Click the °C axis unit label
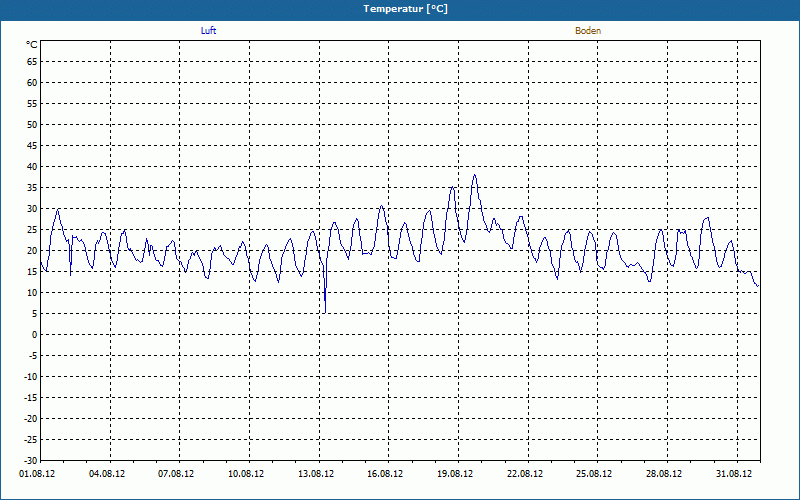800x500 pixels. point(32,45)
